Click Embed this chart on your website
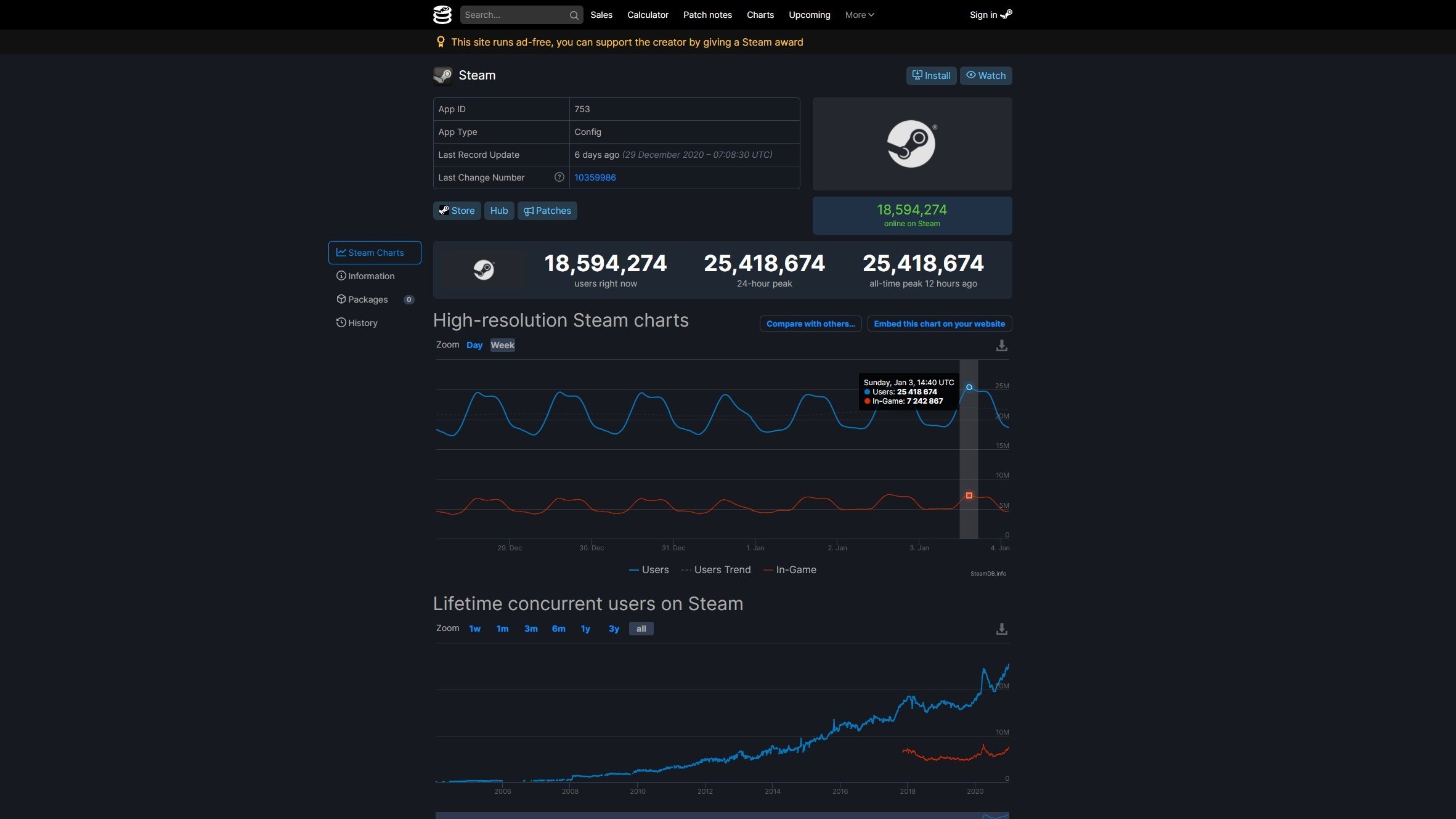The image size is (1456, 819). tap(939, 324)
